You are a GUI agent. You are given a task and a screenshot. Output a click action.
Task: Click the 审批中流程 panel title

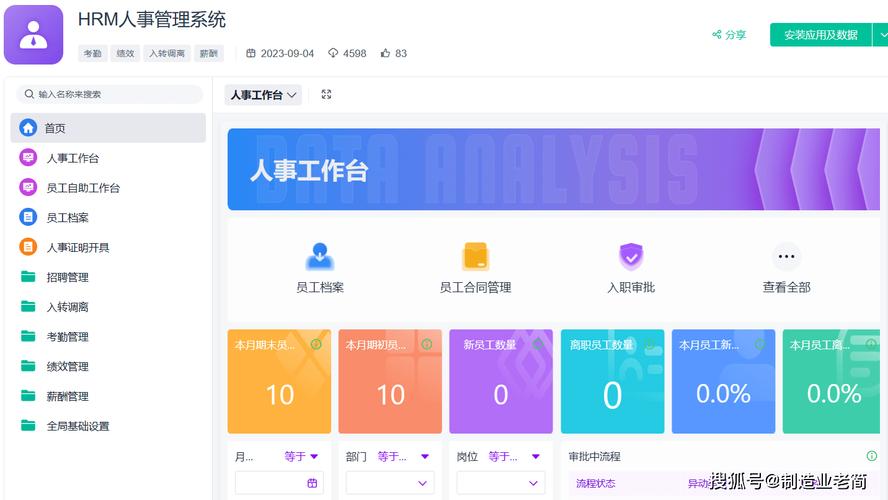595,456
